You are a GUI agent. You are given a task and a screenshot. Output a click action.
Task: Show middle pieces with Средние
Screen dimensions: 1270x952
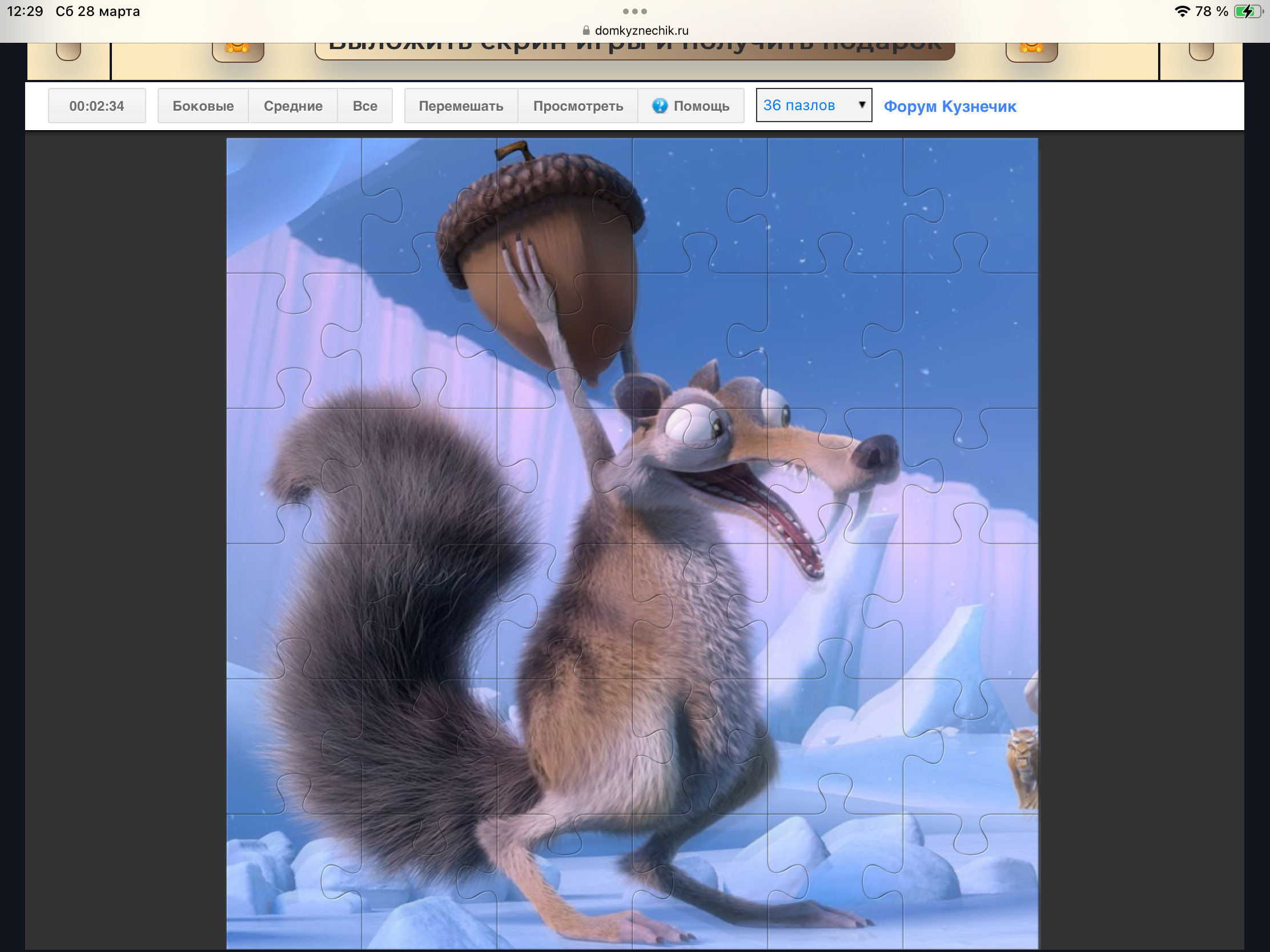293,106
